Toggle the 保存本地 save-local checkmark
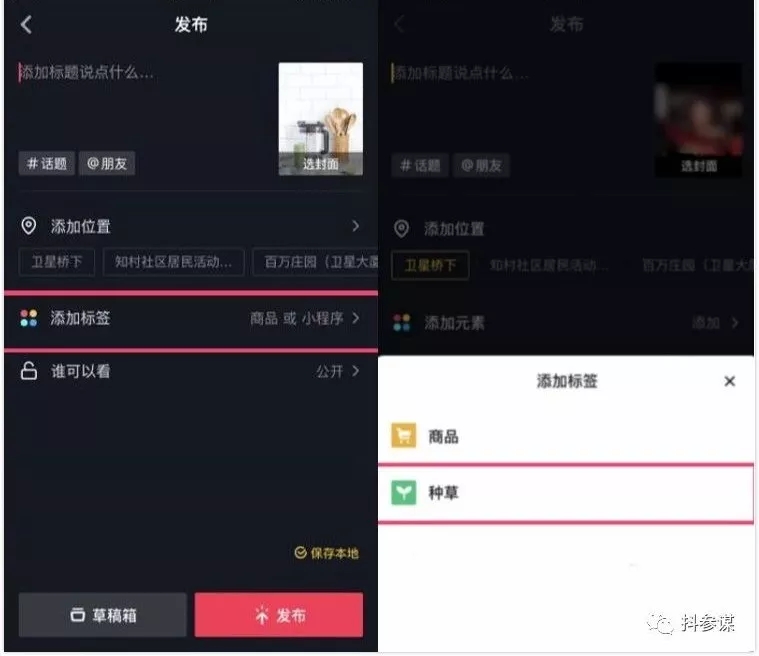Screen dimensions: 759x656 tap(300, 552)
